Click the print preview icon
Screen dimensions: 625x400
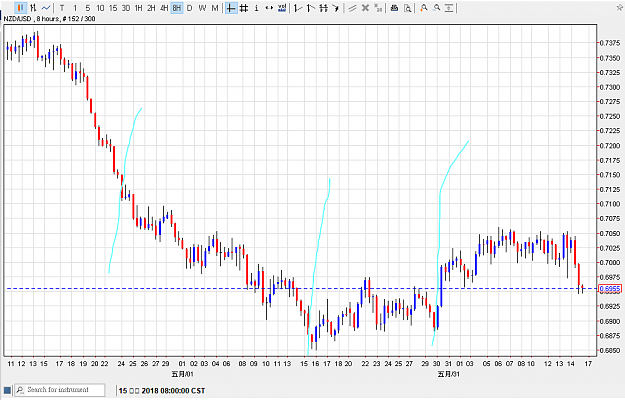point(407,8)
